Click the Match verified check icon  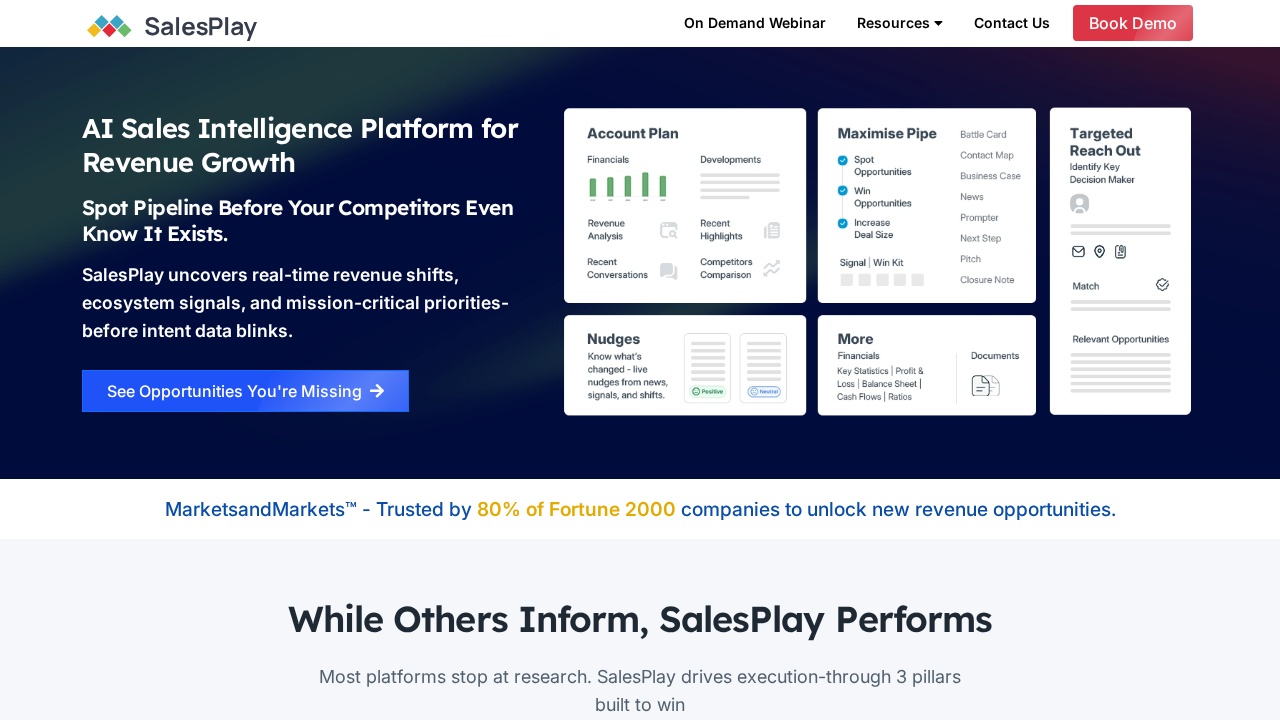(x=1162, y=285)
